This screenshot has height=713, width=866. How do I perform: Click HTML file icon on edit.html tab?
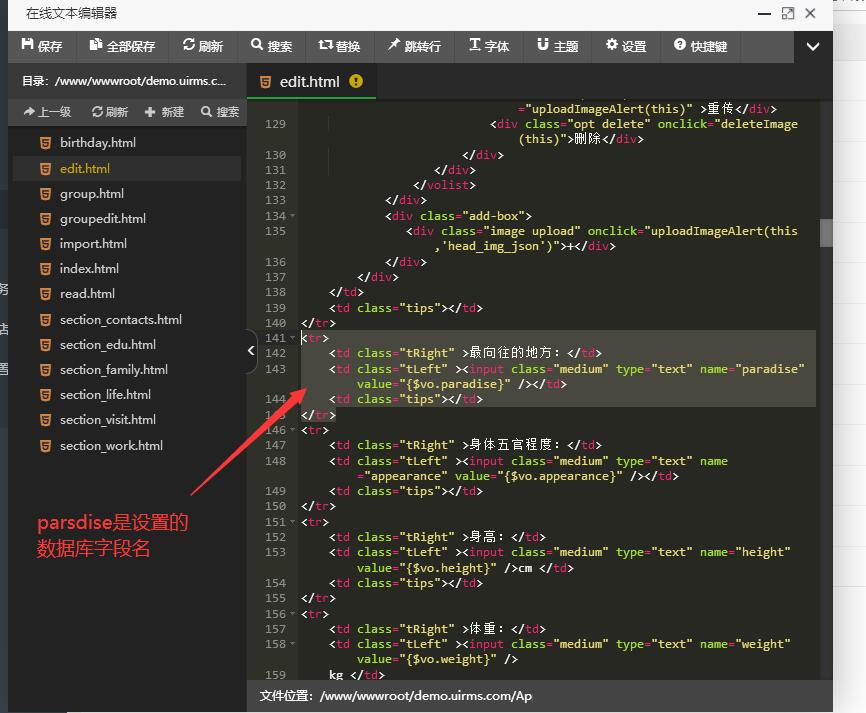point(266,82)
